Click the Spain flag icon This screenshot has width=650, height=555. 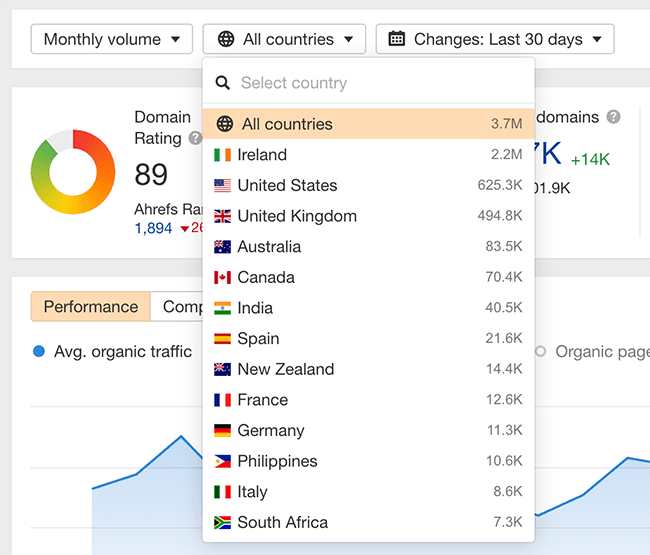click(223, 339)
